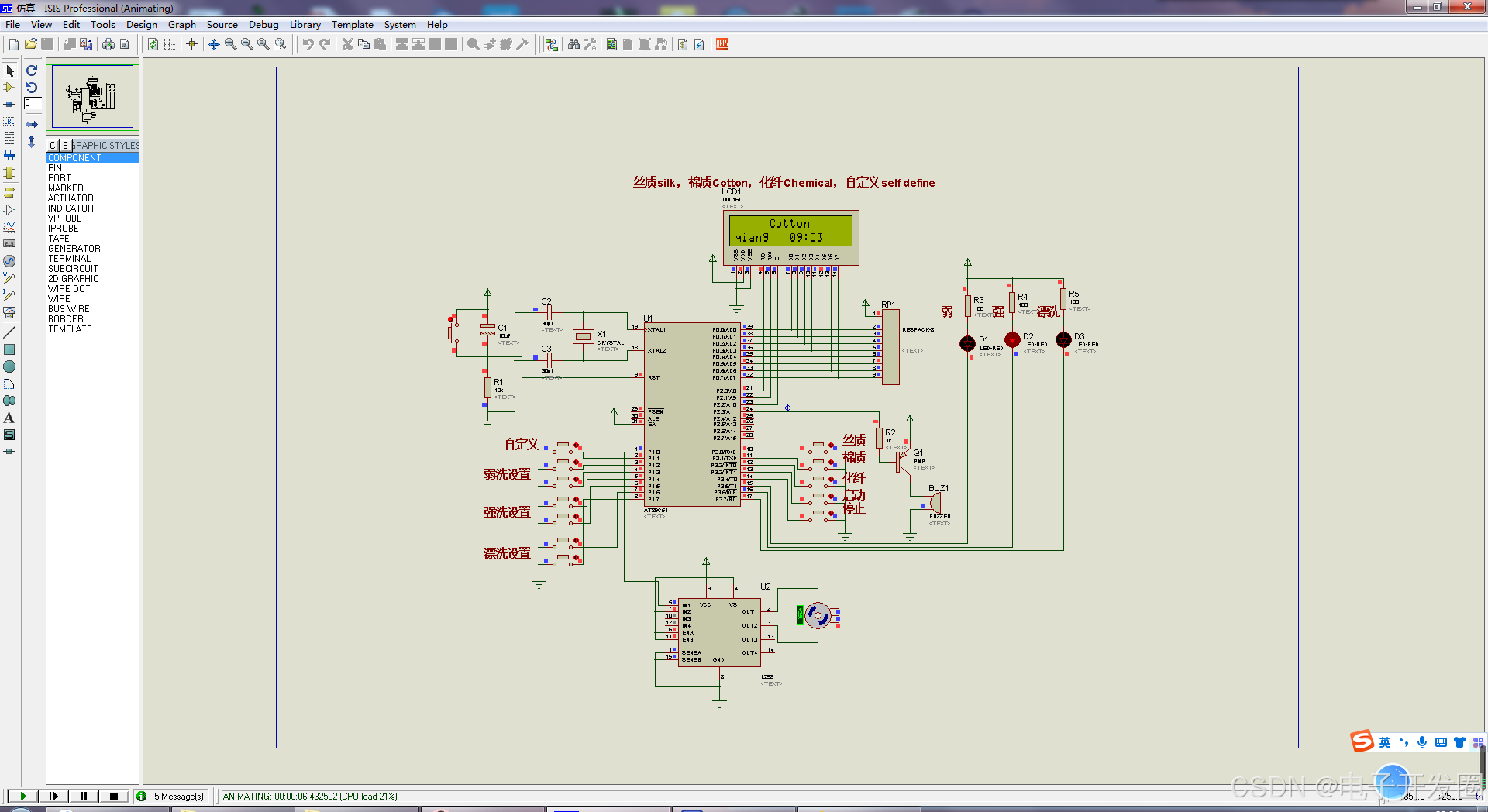This screenshot has width=1488, height=812.
Task: Click the E button above the styles list
Action: 65,145
